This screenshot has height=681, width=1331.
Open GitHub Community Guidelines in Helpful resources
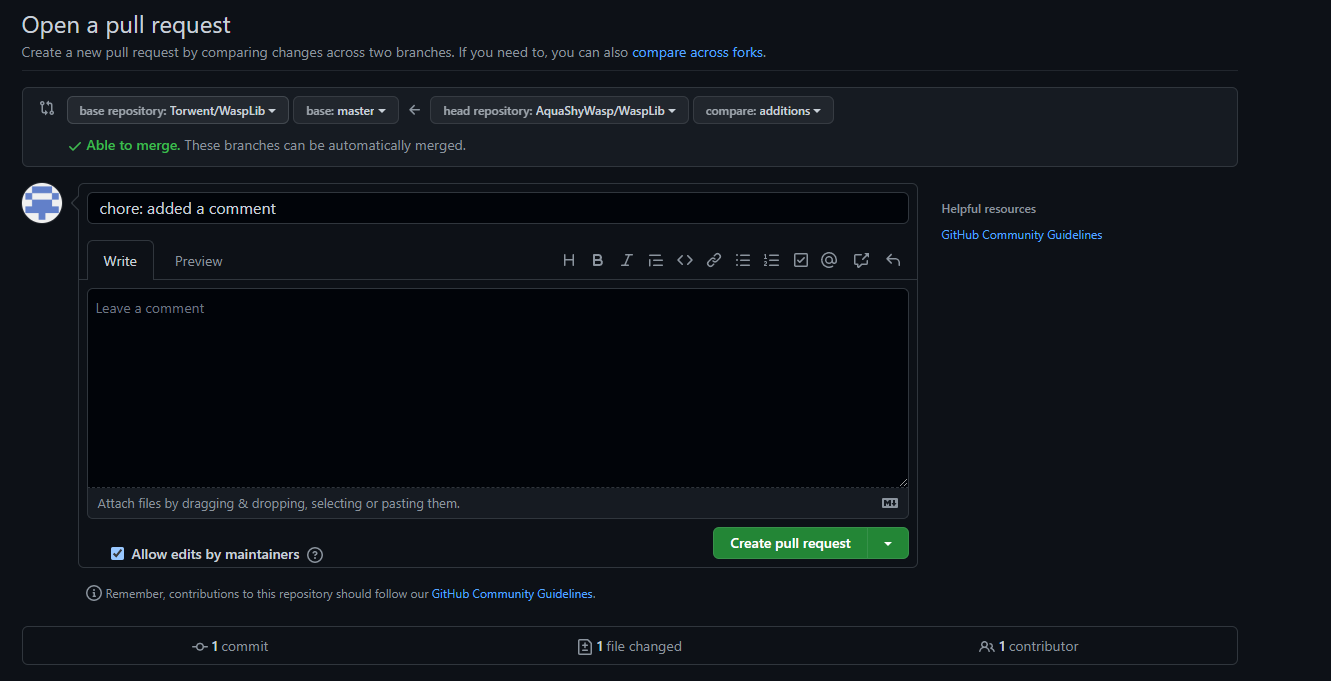(x=1022, y=235)
